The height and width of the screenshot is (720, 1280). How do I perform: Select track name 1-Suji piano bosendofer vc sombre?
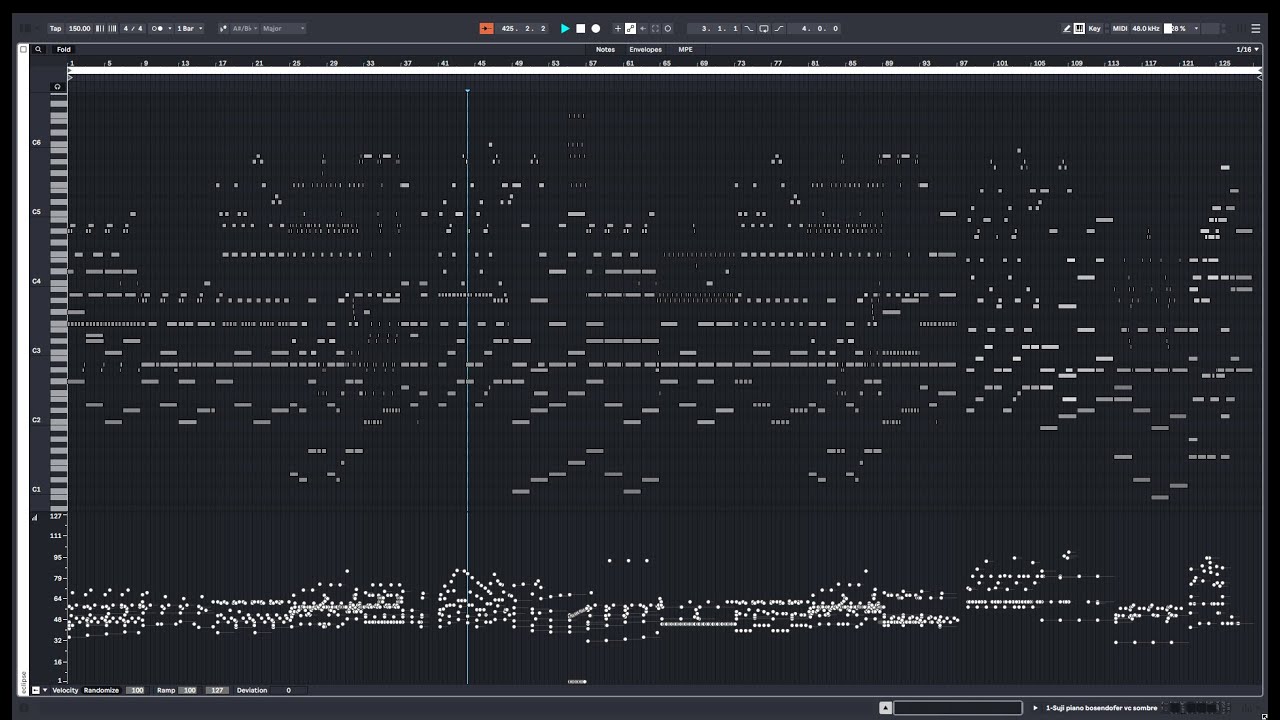pyautogui.click(x=1101, y=708)
